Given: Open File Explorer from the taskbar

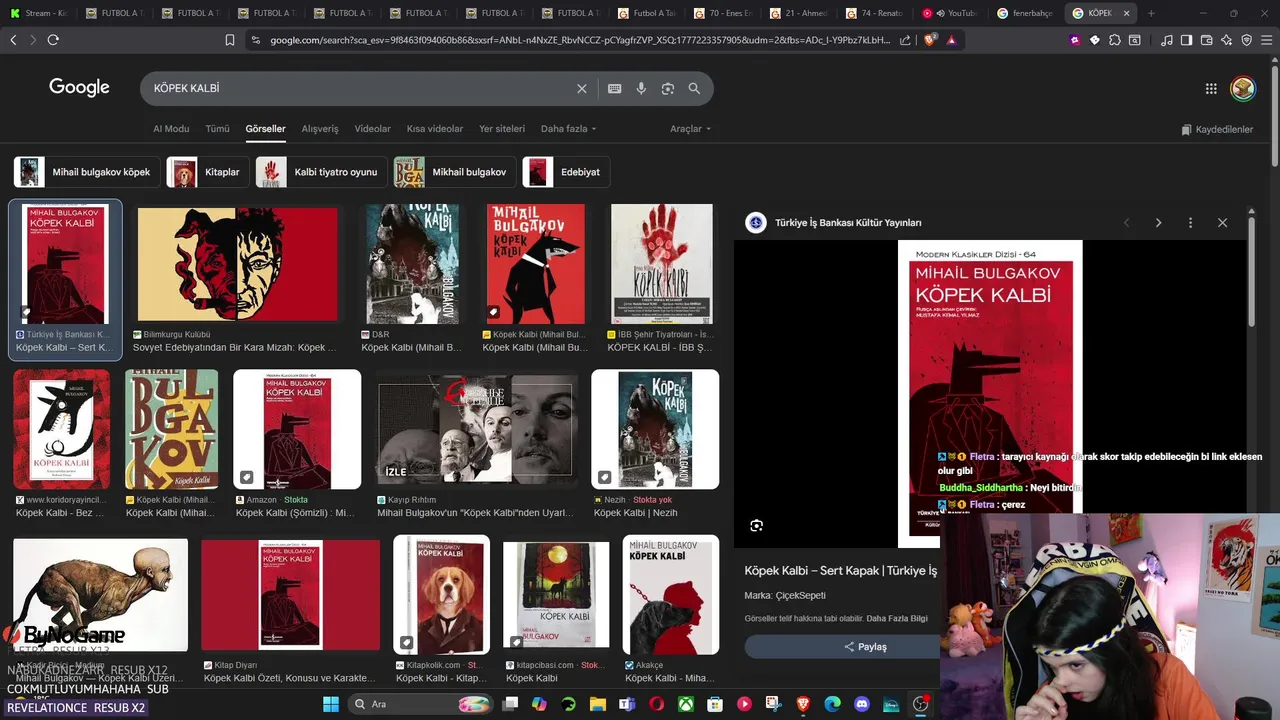Looking at the screenshot, I should (598, 704).
